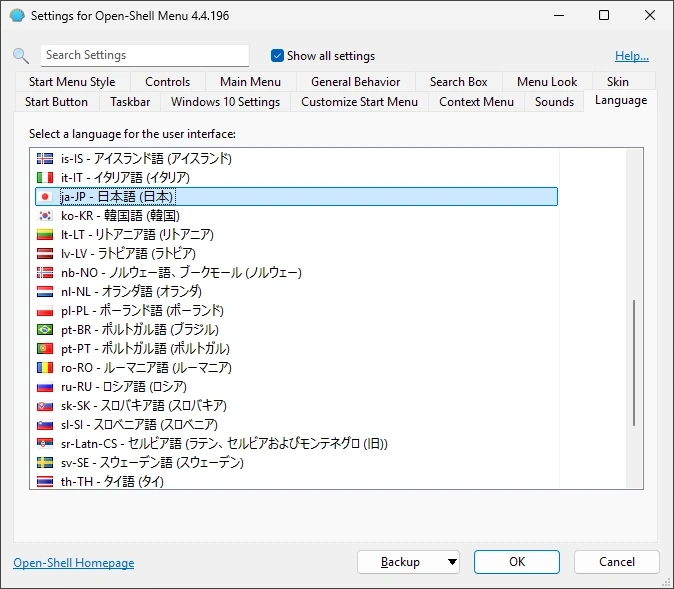Click the Iceland flag icon
Image resolution: width=674 pixels, height=589 pixels.
(45, 159)
